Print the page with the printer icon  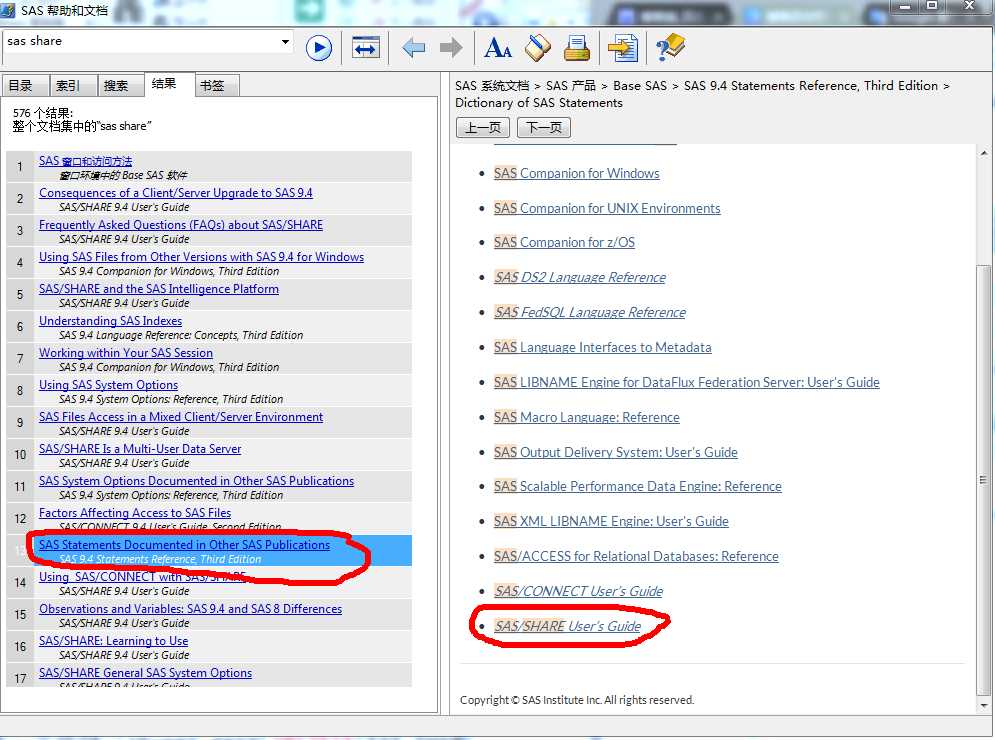577,48
